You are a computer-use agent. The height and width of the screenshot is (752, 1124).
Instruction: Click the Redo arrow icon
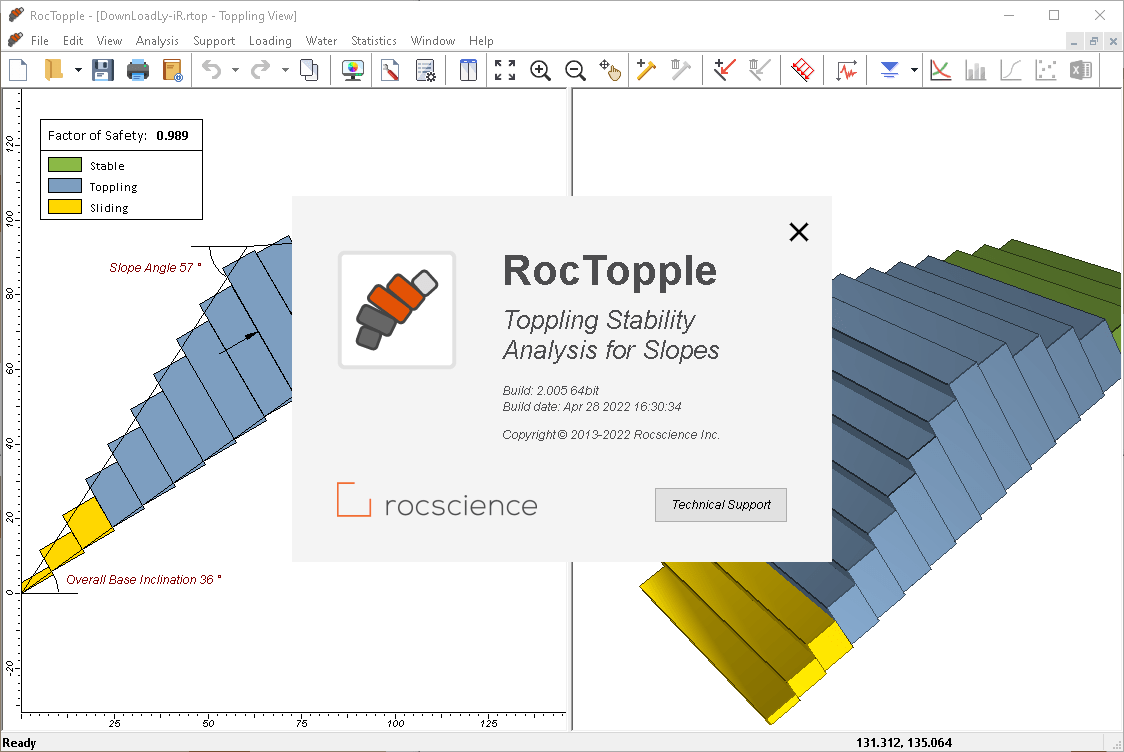pyautogui.click(x=260, y=70)
